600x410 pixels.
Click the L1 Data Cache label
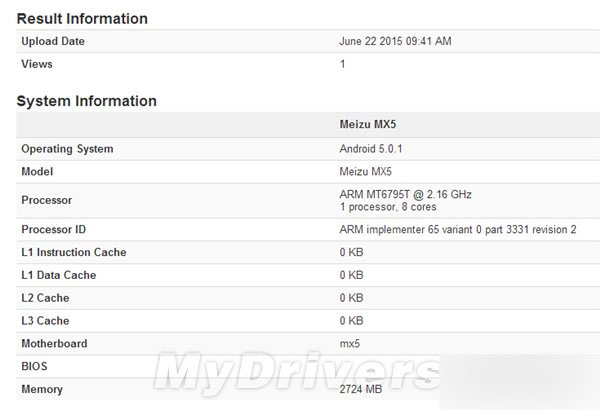(69, 275)
